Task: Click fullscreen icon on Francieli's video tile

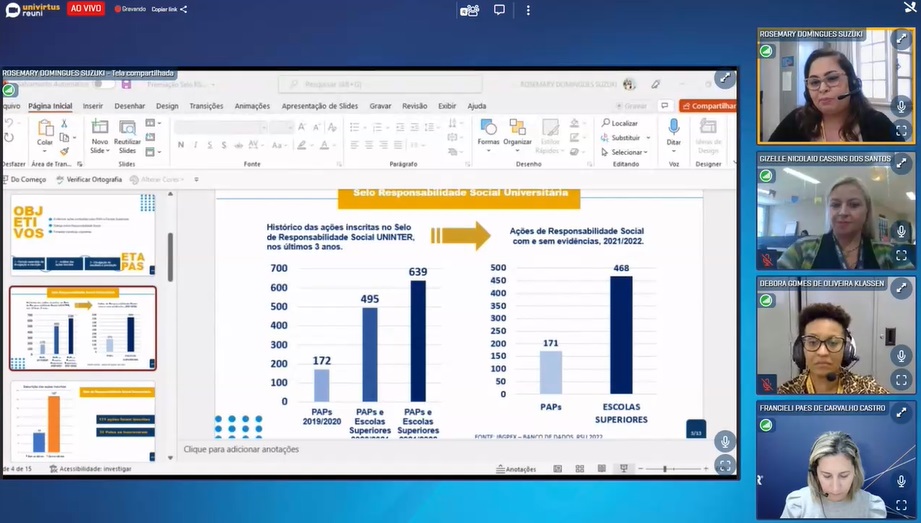Action: 901,505
